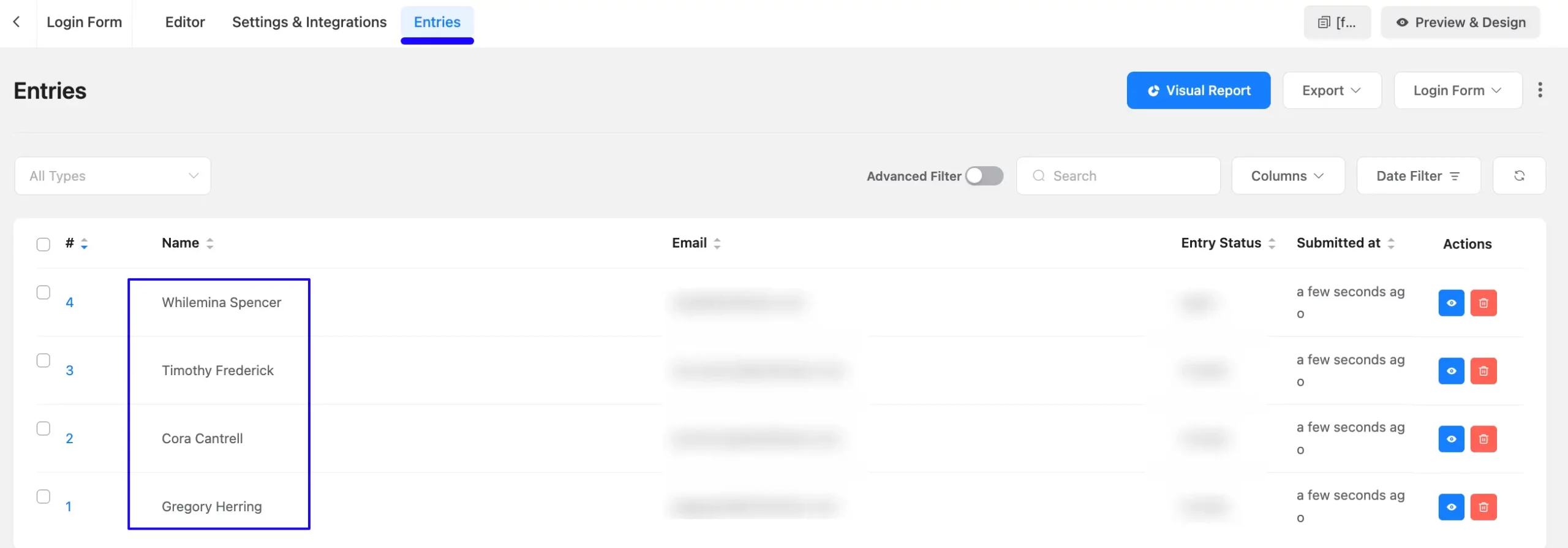Select the checkbox for entry 3

[43, 360]
